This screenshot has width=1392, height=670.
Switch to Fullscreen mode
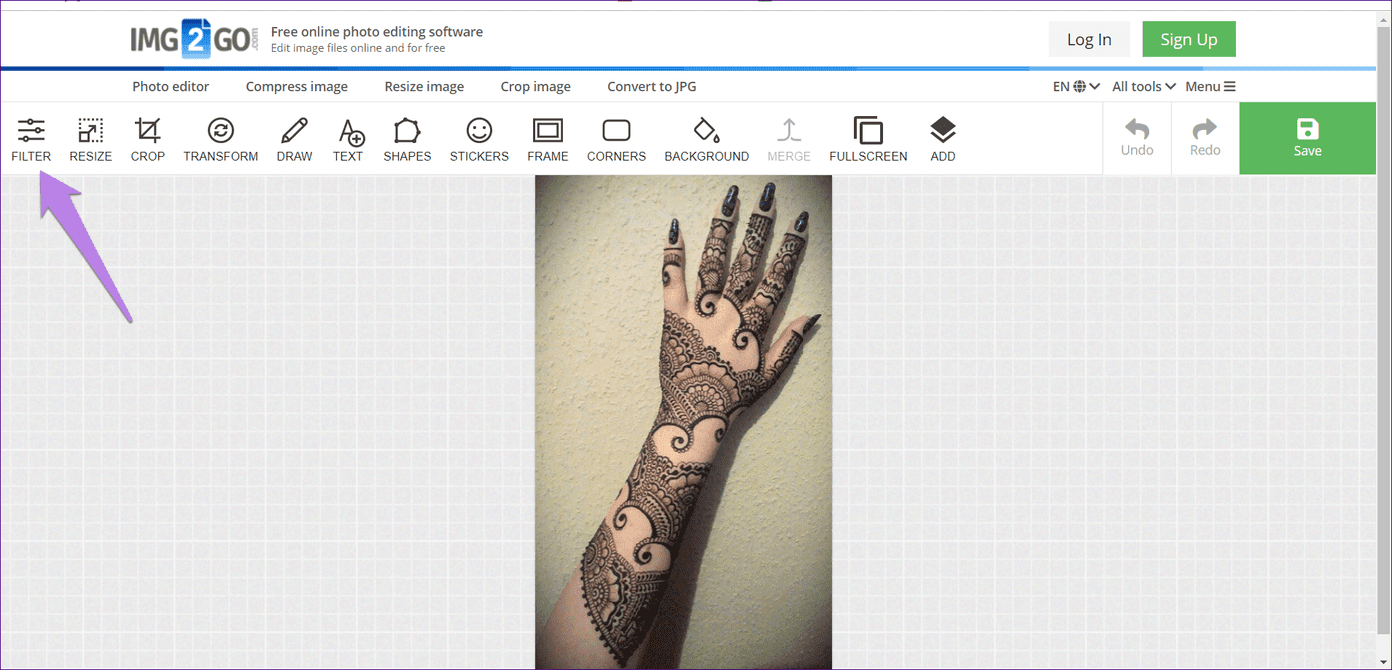pyautogui.click(x=868, y=139)
